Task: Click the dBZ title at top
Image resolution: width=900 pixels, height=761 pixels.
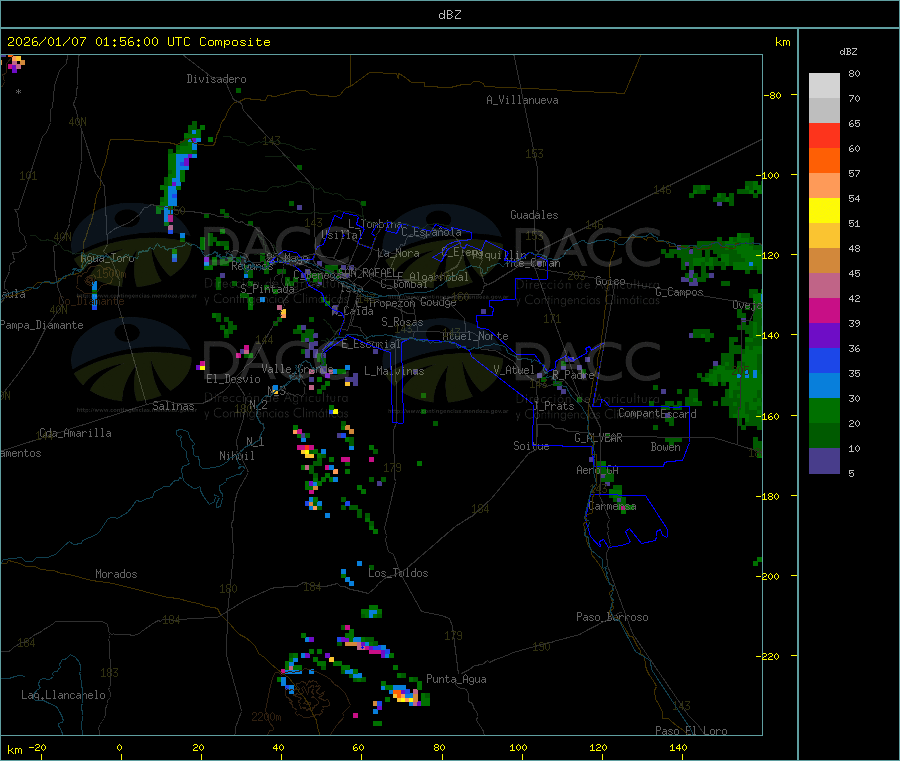Action: tap(449, 15)
